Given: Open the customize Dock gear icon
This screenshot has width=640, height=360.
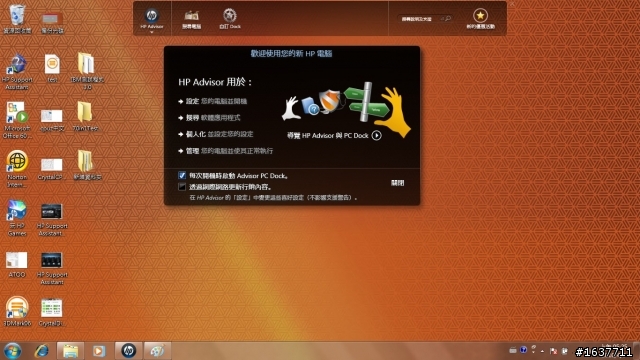Looking at the screenshot, I should (230, 19).
